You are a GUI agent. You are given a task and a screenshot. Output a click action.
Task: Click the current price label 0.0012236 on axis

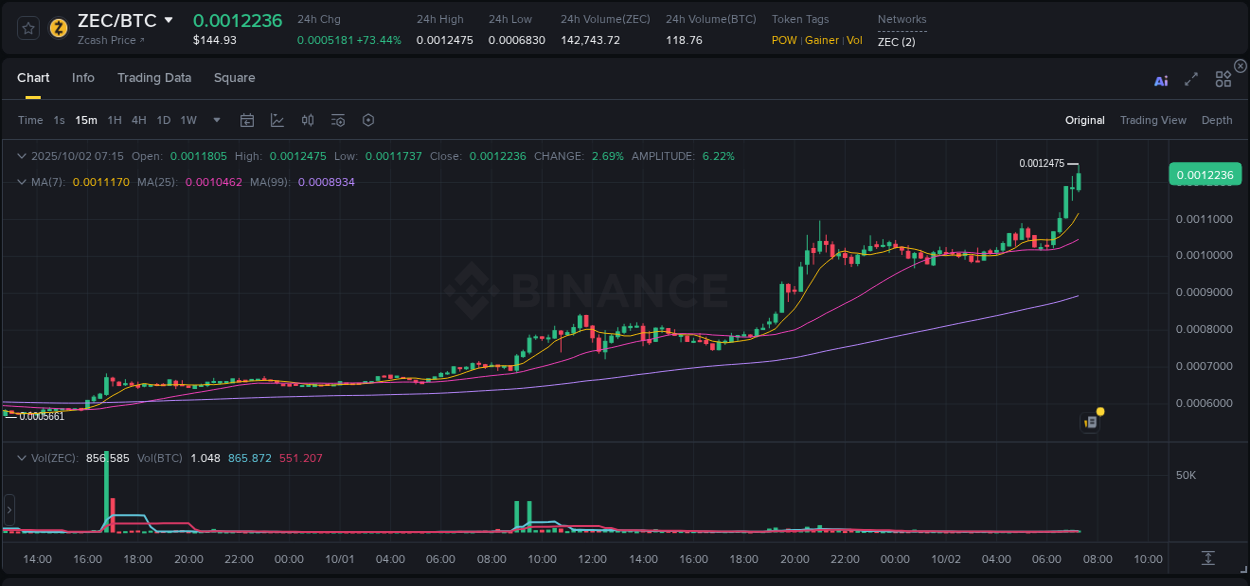click(x=1205, y=175)
